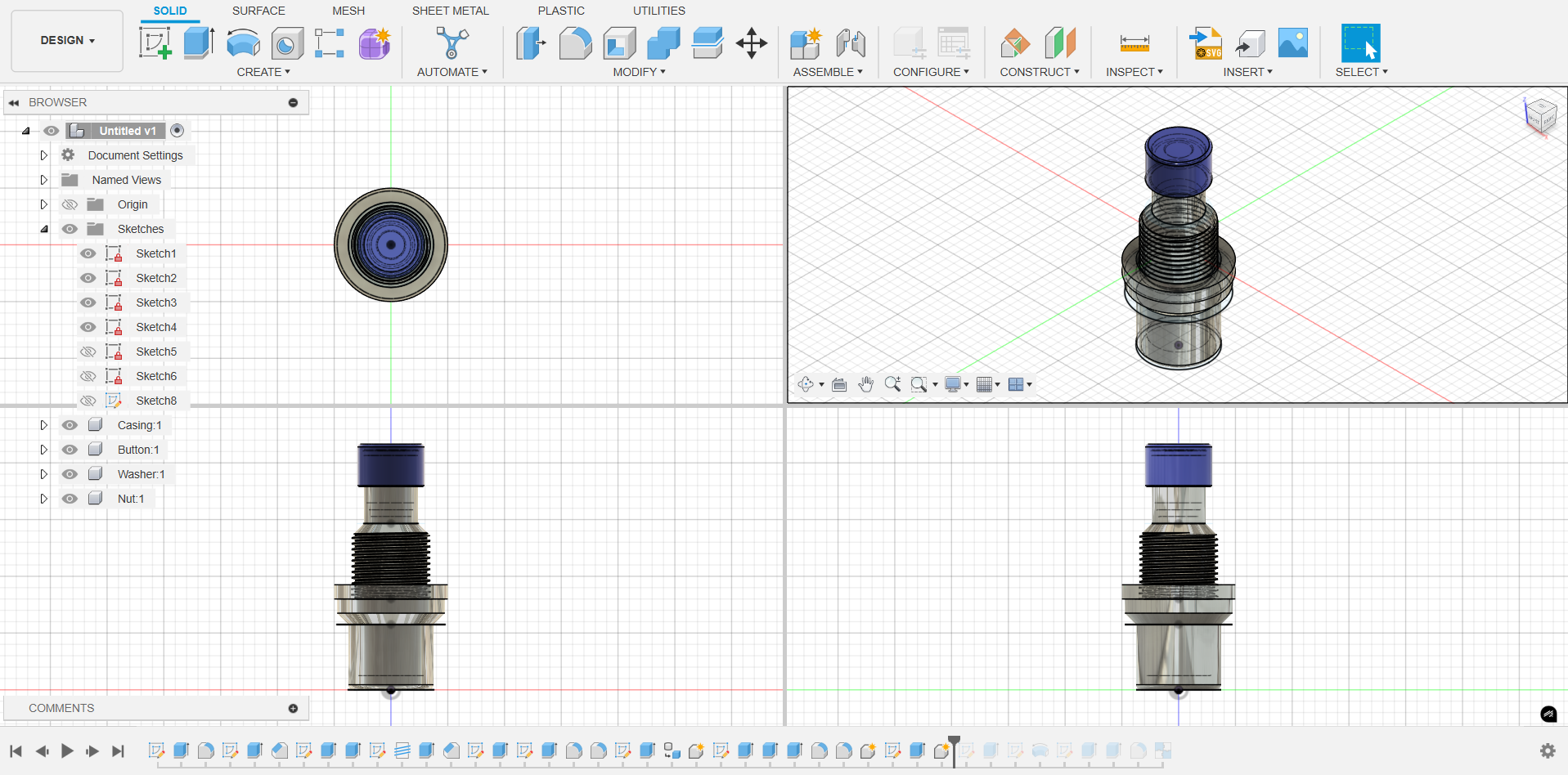Screen dimensions: 1568x775
Task: Go to the UTILITIES tab
Action: click(659, 11)
